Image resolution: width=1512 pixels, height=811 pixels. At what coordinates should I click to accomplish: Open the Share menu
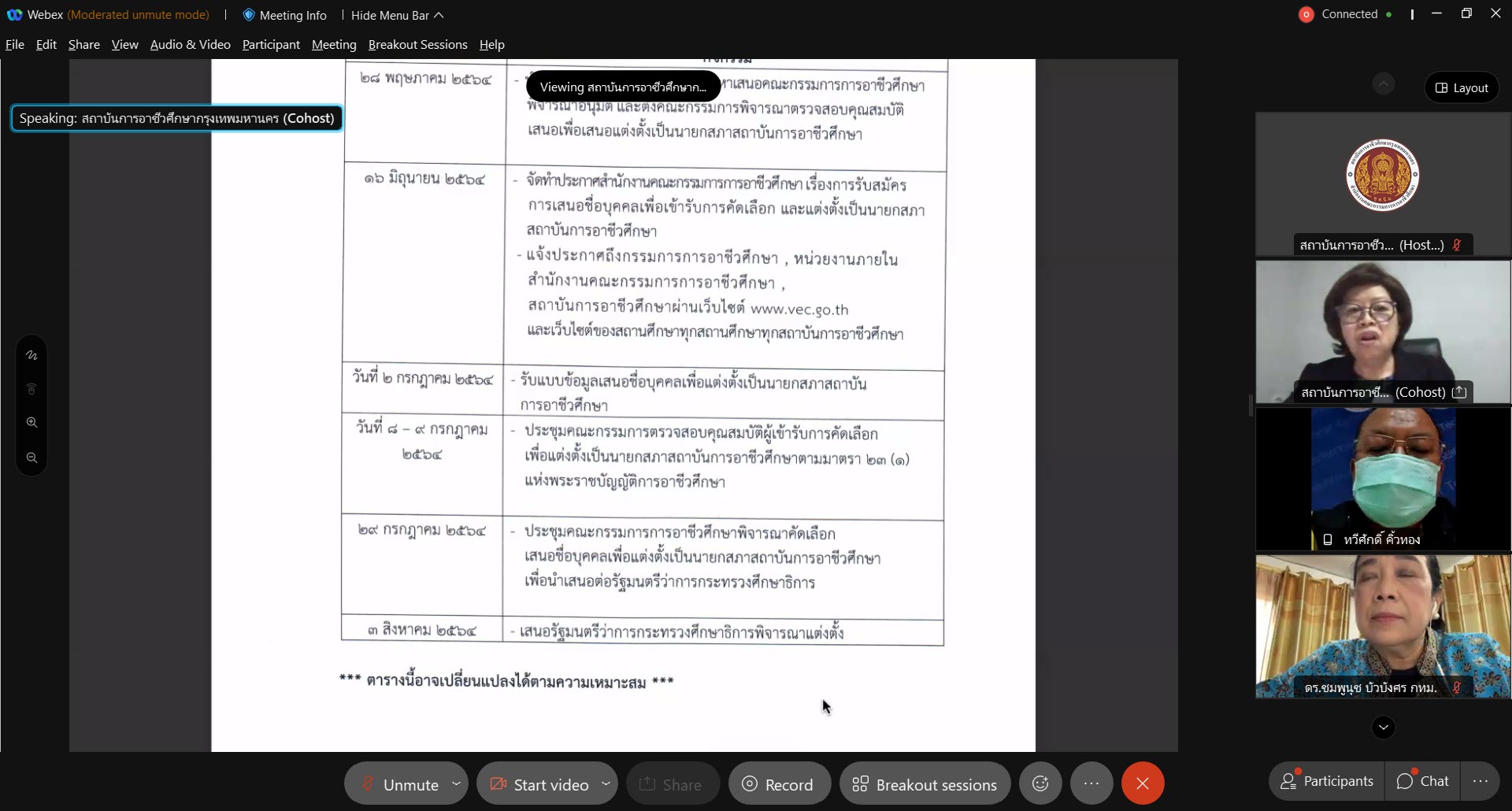[84, 44]
